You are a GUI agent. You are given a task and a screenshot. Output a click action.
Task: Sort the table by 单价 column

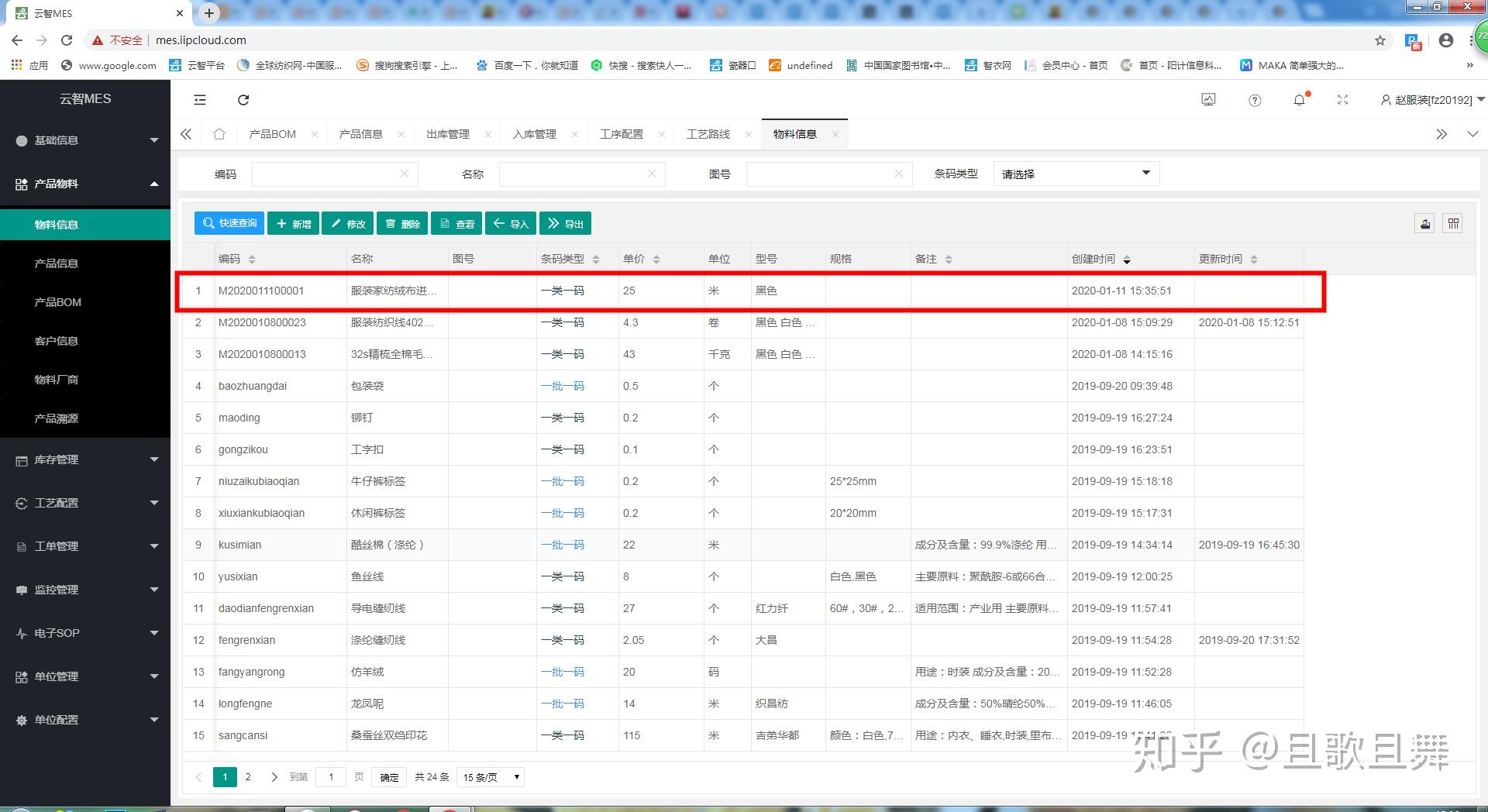[656, 260]
